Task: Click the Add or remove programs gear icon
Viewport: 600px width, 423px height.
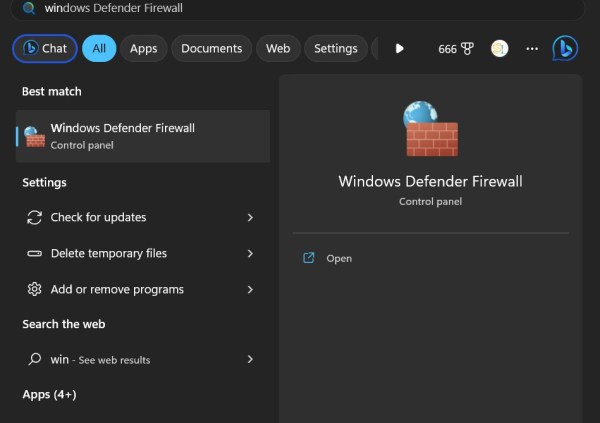Action: [x=34, y=290]
